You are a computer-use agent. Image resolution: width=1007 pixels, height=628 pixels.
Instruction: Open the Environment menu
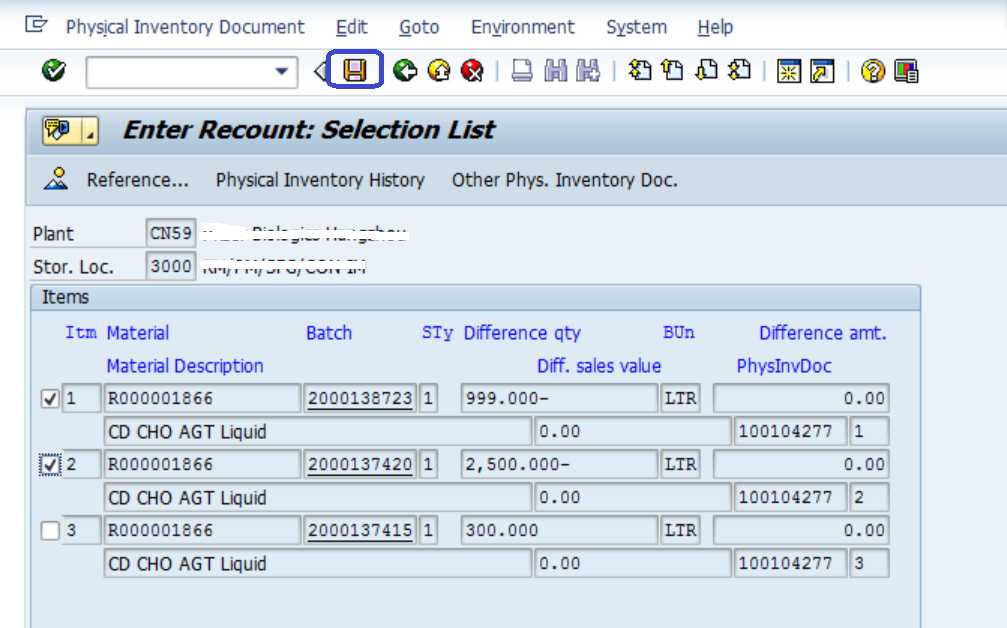click(x=523, y=27)
